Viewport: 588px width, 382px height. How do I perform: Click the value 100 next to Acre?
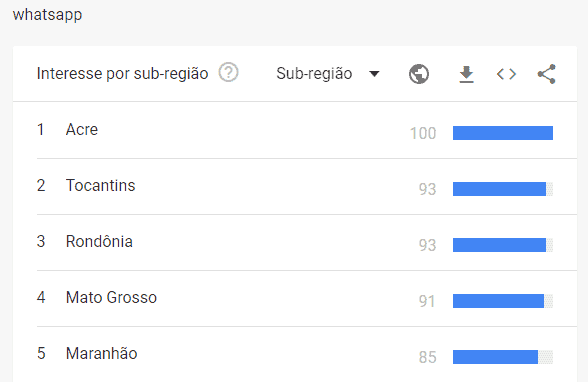pos(423,133)
